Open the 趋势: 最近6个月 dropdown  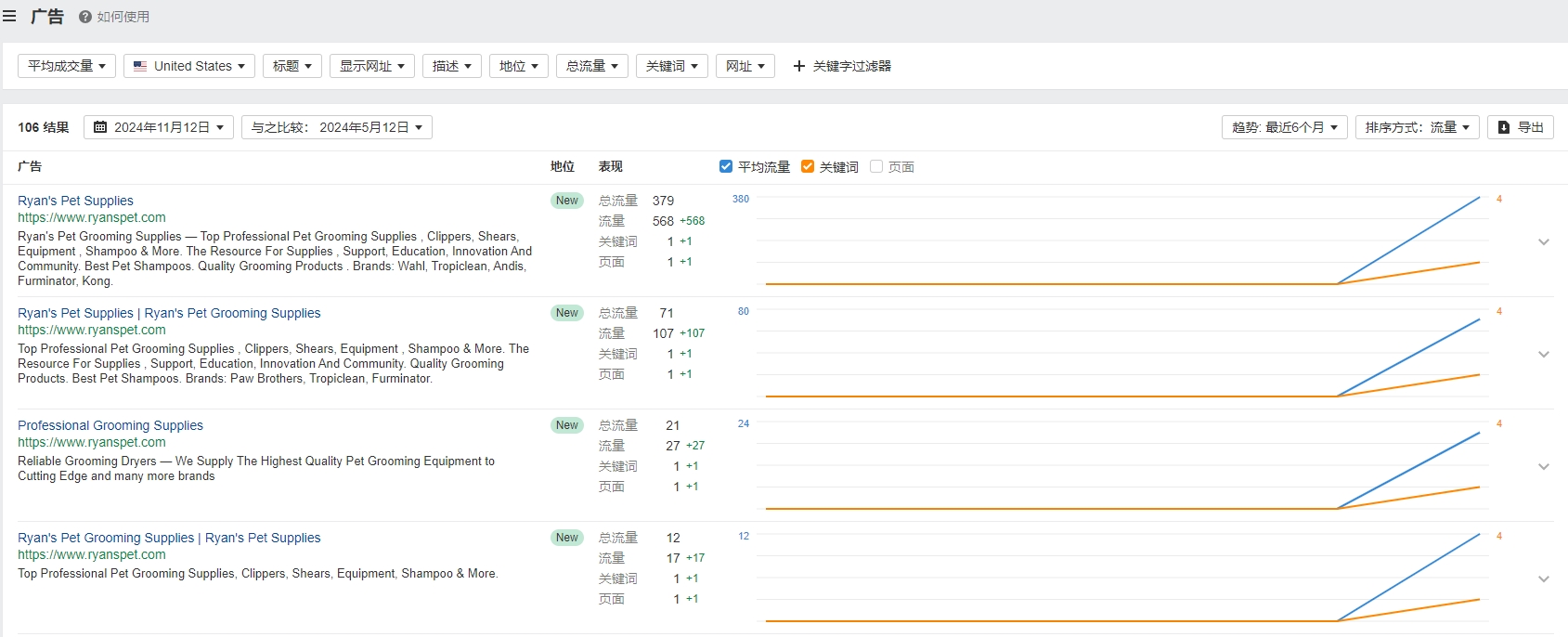[1285, 127]
